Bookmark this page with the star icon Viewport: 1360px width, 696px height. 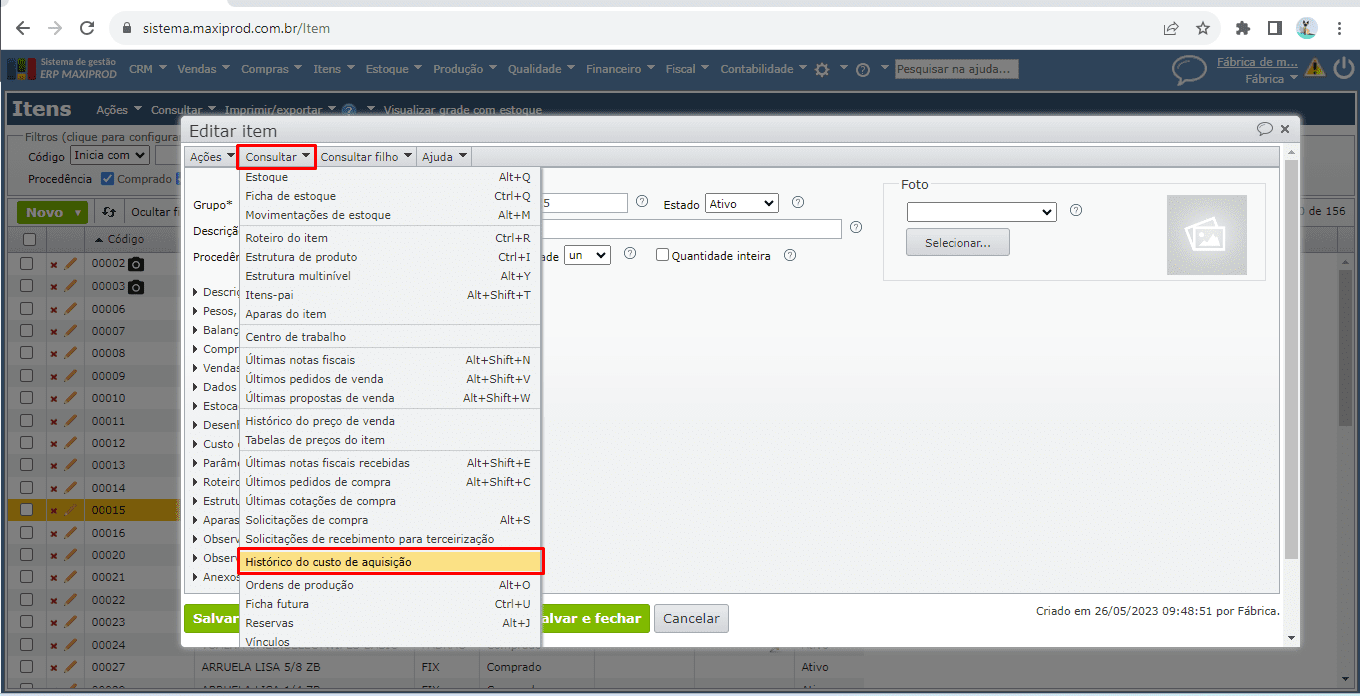1203,28
